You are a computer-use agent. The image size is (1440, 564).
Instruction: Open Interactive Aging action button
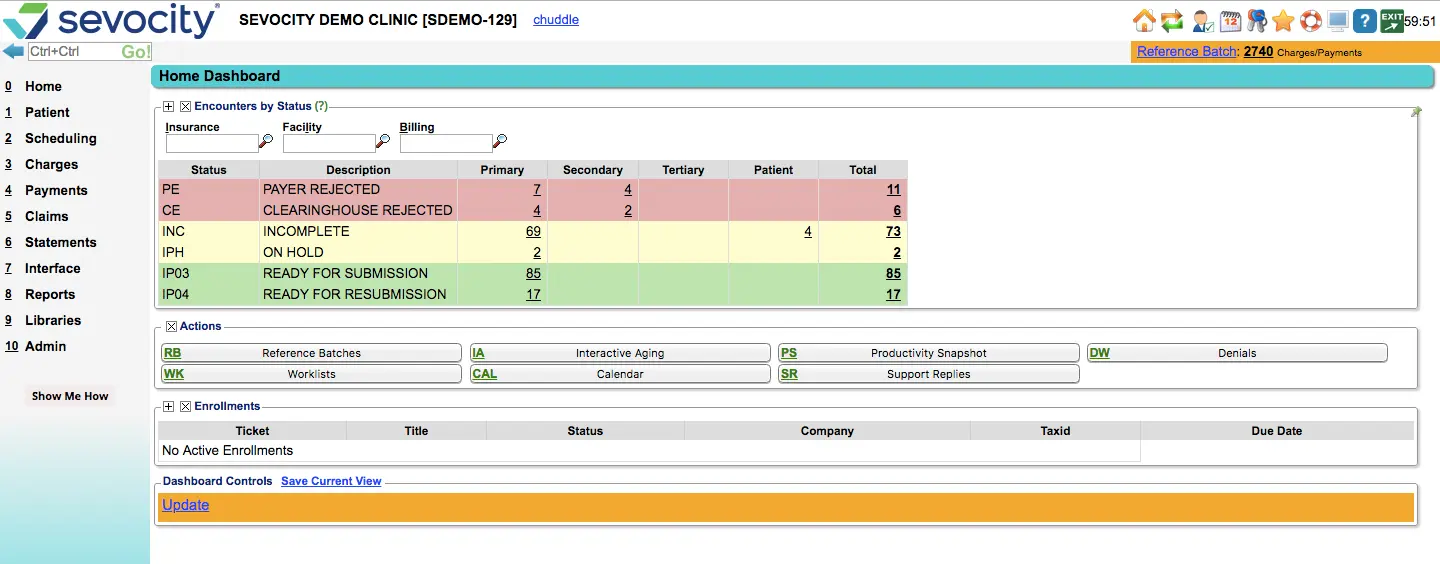[620, 353]
